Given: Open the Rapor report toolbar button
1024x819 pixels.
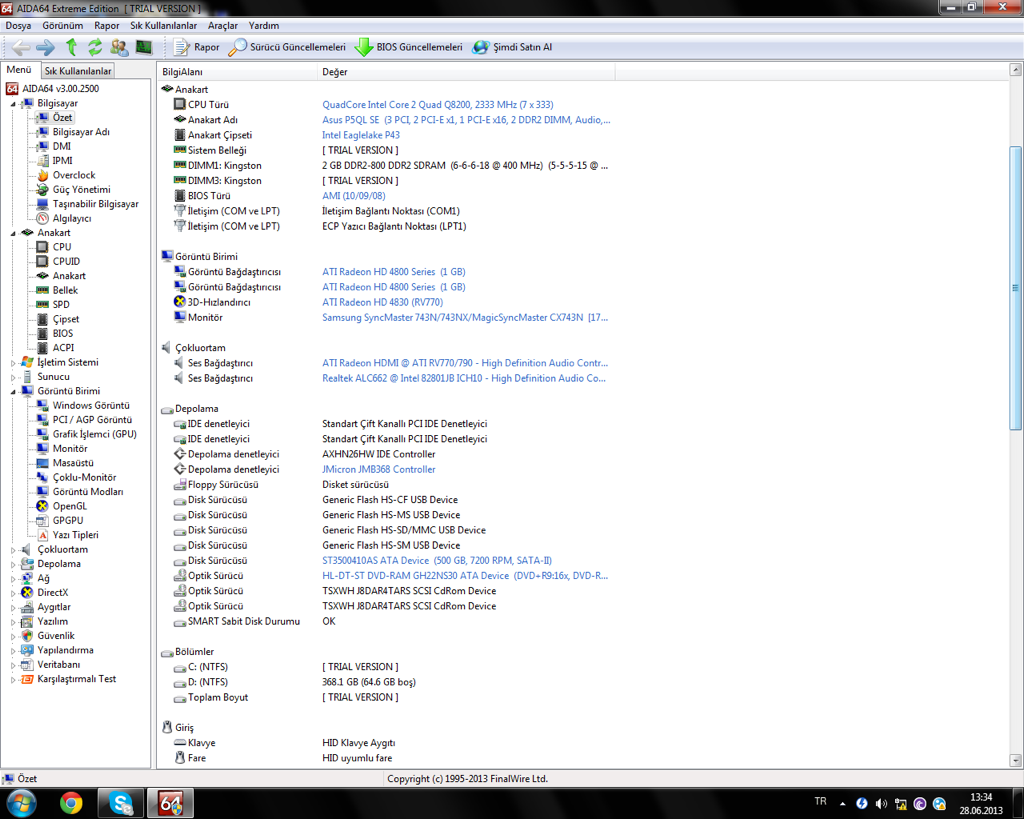Looking at the screenshot, I should tap(197, 47).
